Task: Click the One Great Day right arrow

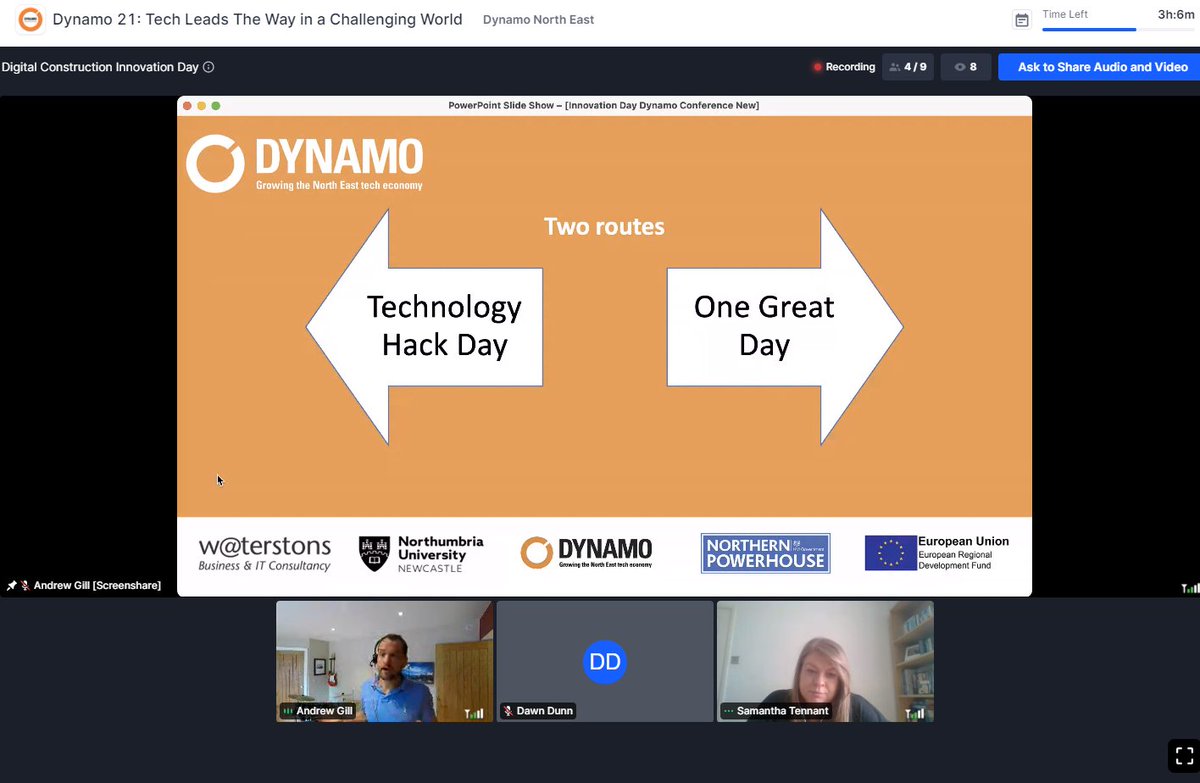Action: (x=785, y=327)
